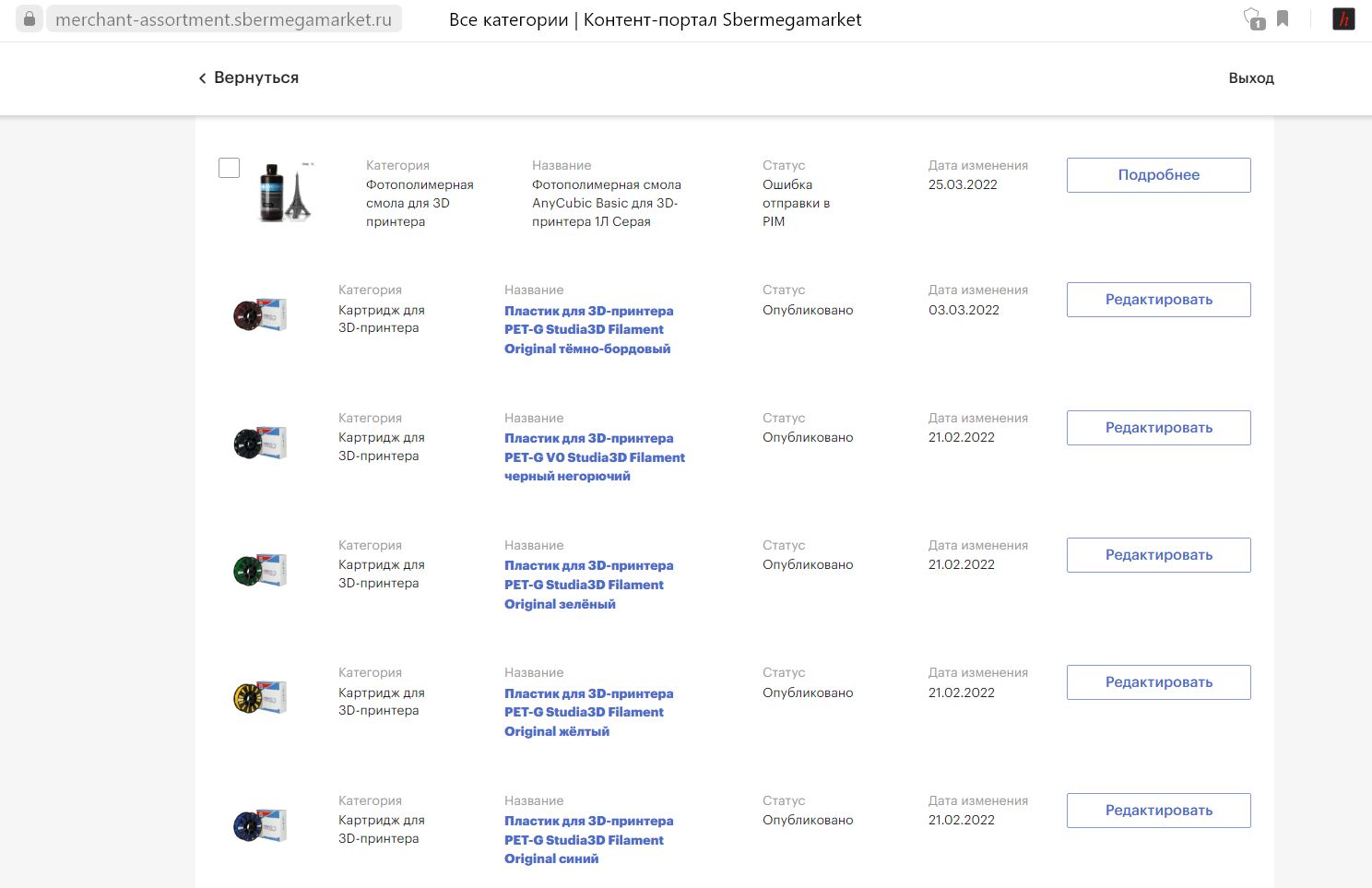Click 'Опубликовано' status of the тёмно-бордовый filament

point(808,310)
